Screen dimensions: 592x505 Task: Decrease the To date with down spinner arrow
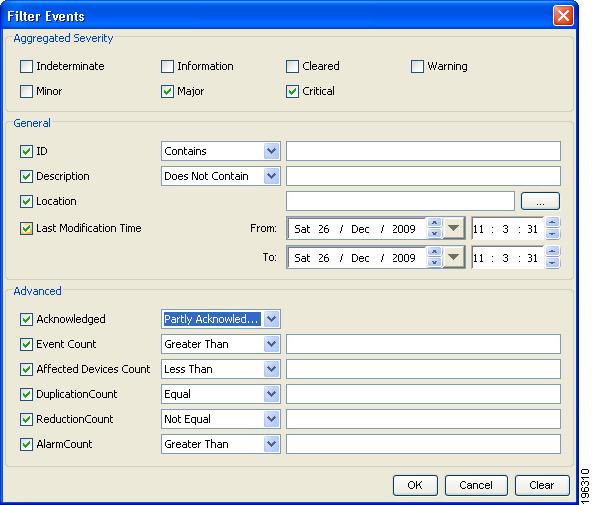434,262
